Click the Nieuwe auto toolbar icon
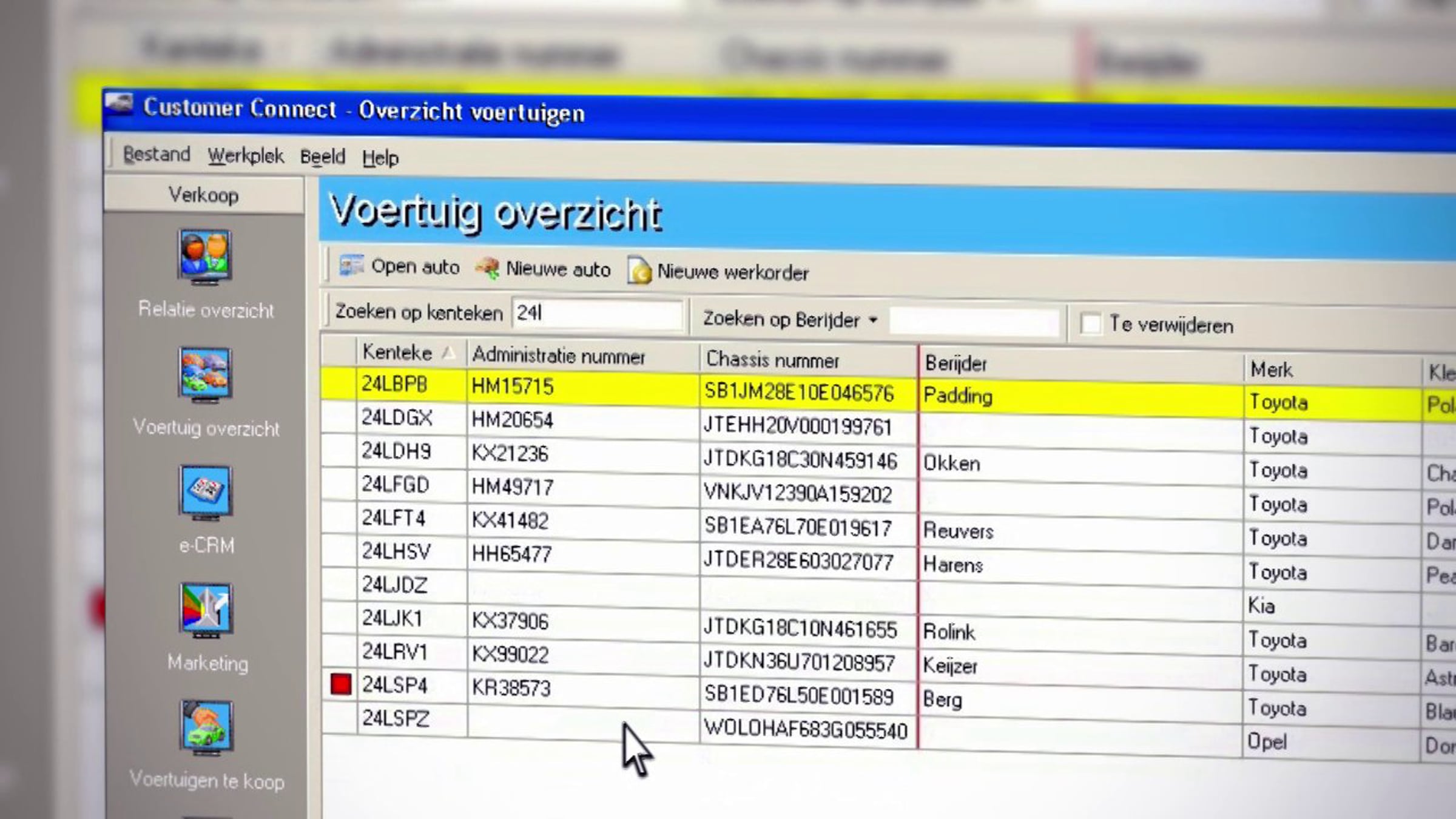Viewport: 1456px width, 819px height. 488,268
